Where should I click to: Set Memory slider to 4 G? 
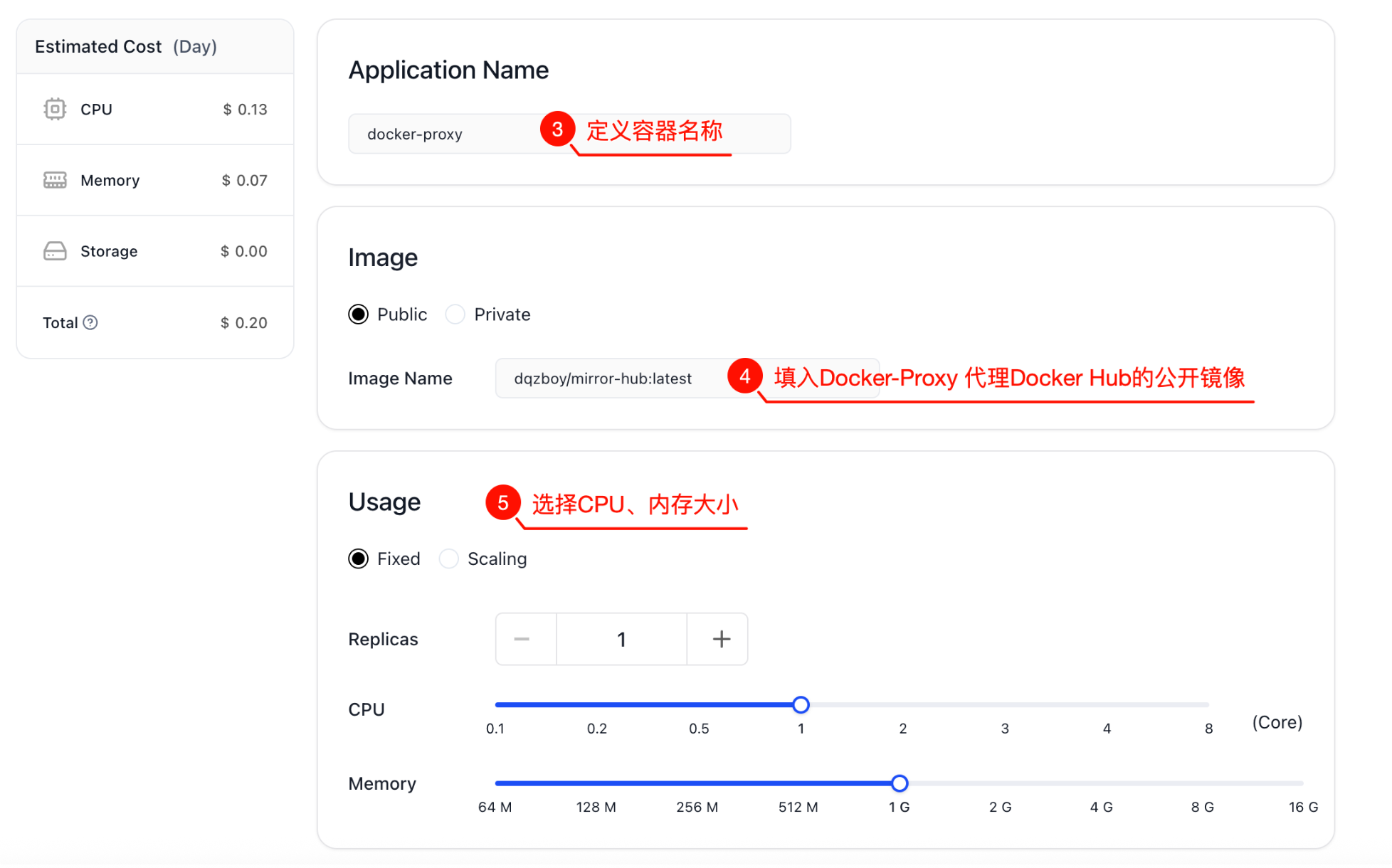pos(1102,783)
